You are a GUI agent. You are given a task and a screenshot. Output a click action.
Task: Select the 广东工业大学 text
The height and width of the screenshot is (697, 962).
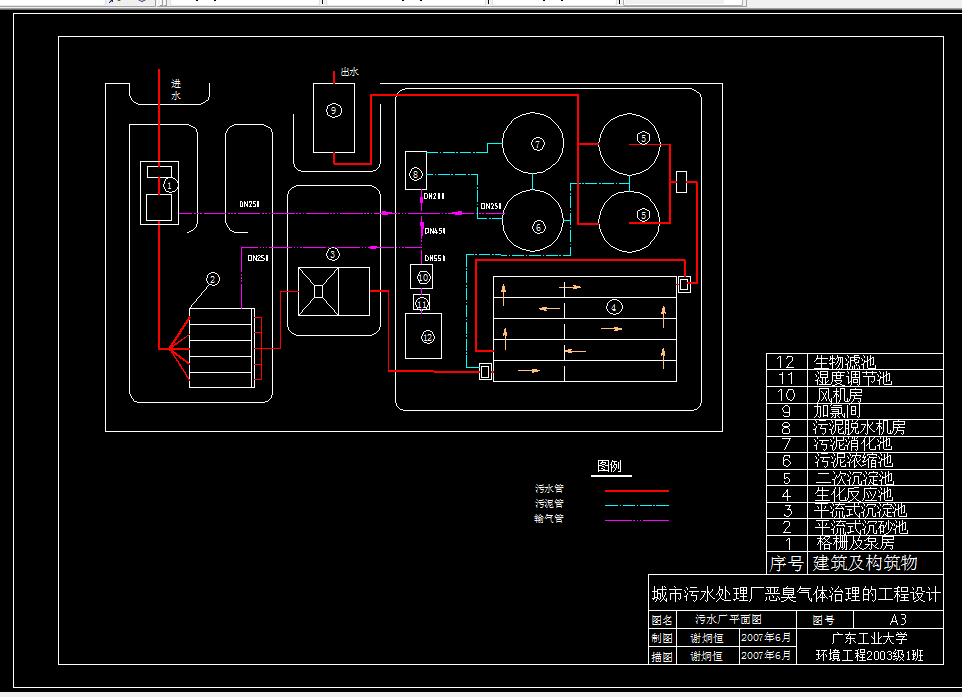pos(869,638)
